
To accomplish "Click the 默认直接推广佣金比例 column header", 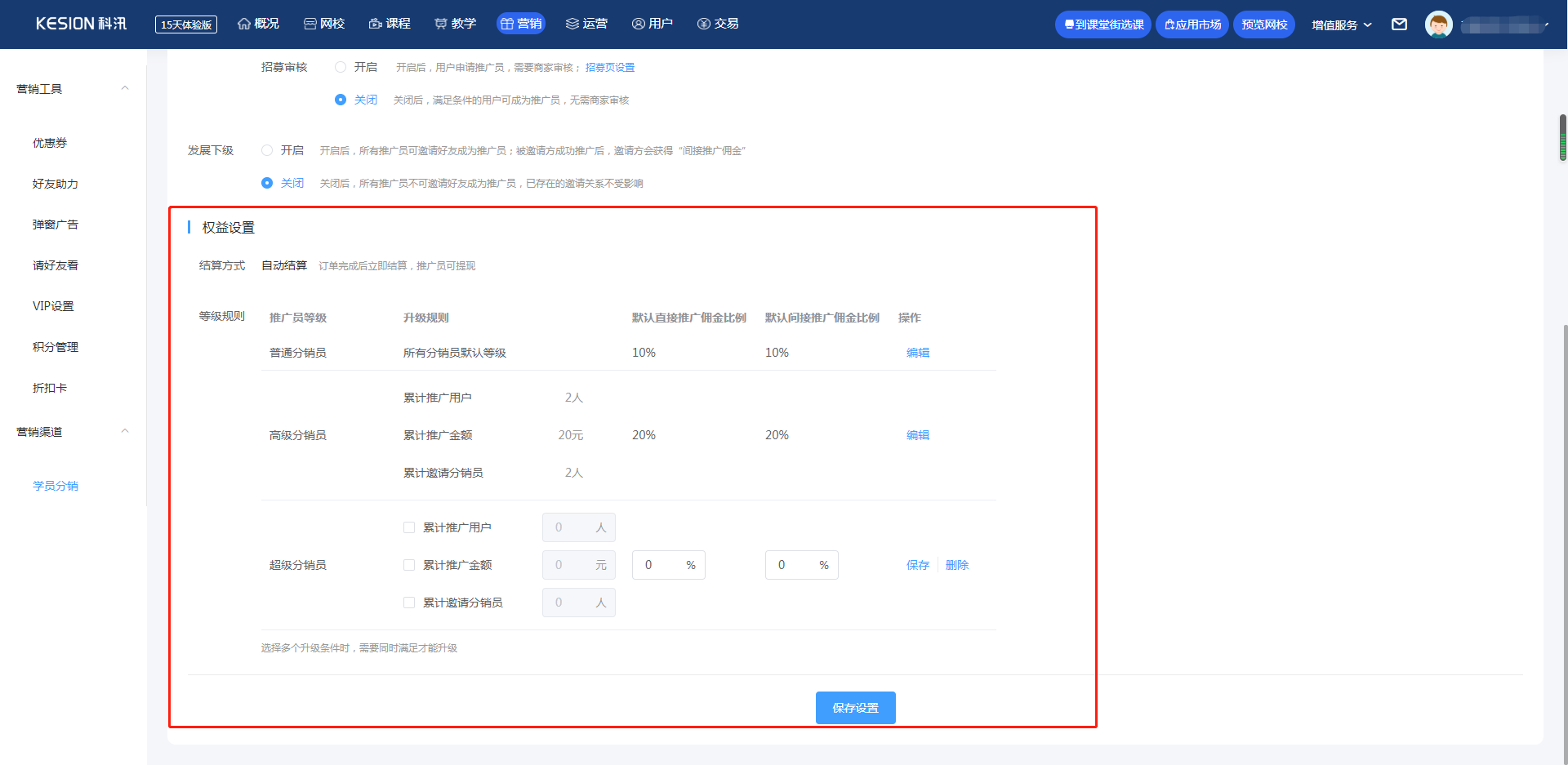I will [689, 318].
